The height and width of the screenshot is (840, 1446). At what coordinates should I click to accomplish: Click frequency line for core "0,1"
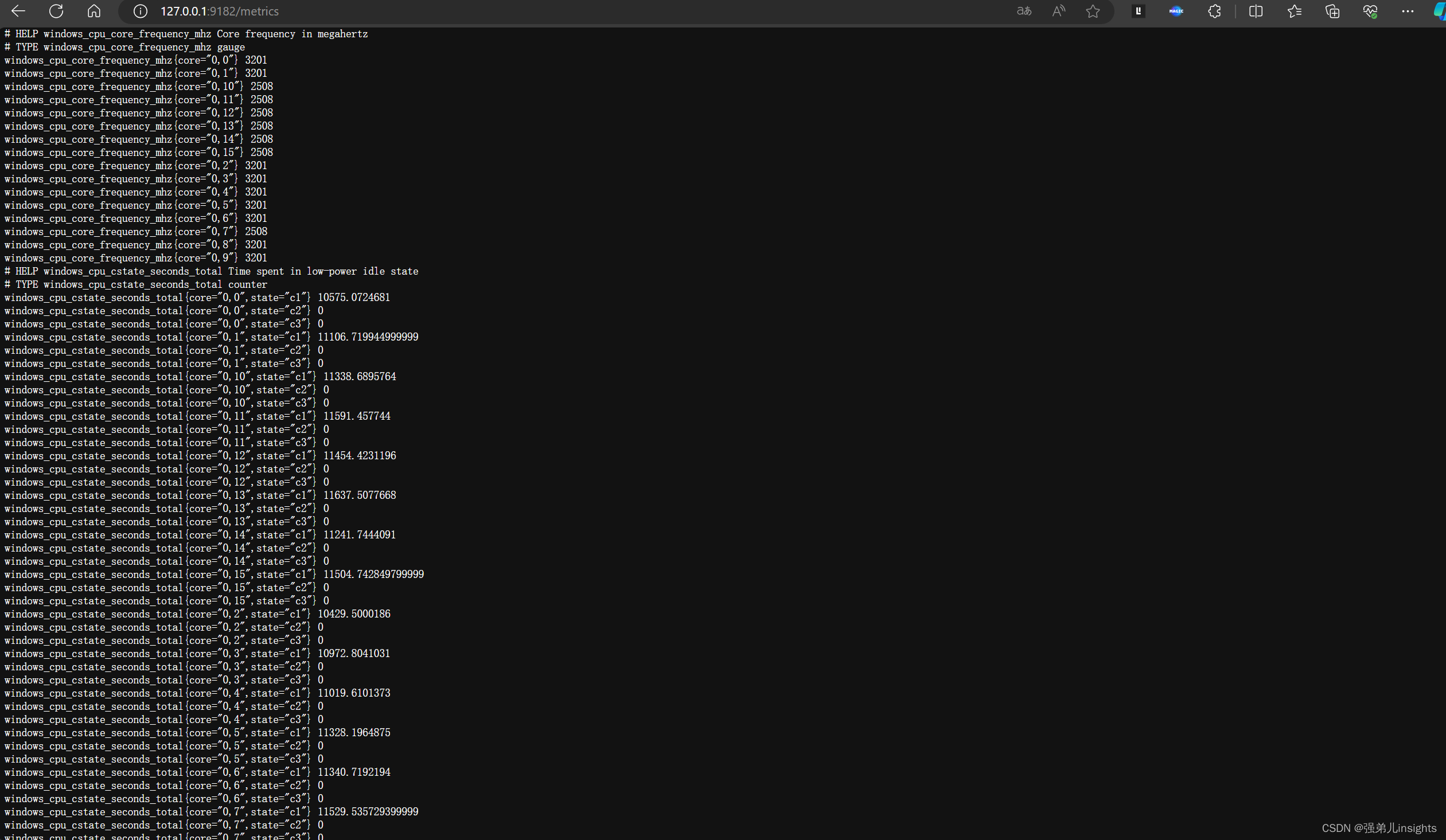tap(135, 73)
